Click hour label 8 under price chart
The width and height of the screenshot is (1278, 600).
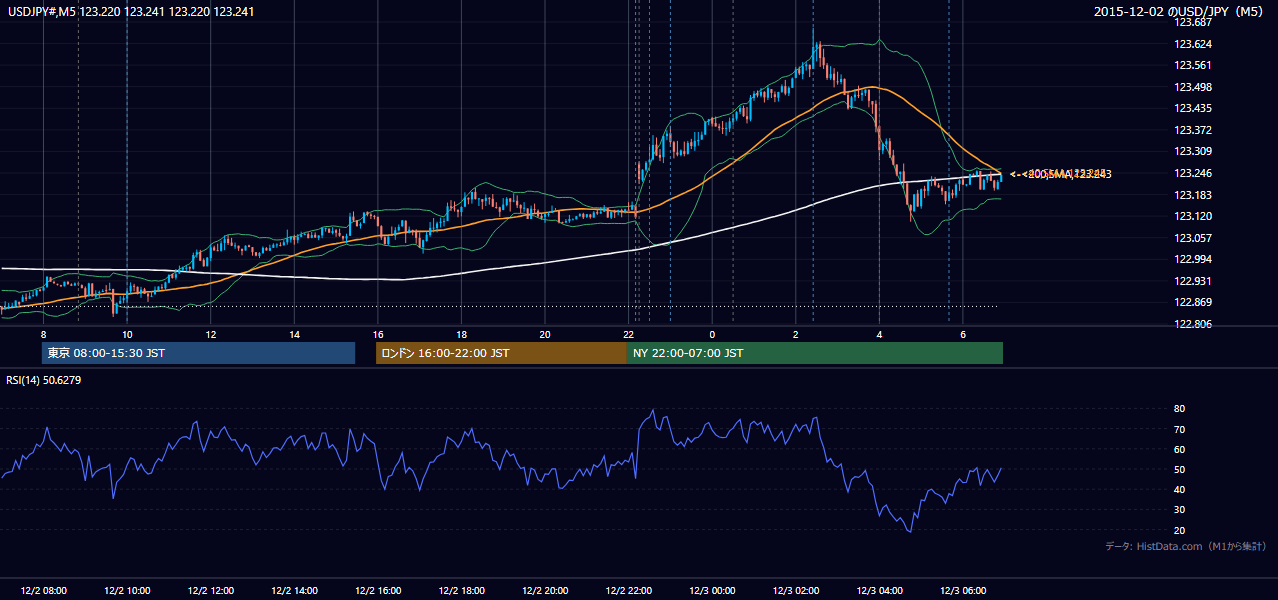[x=43, y=334]
